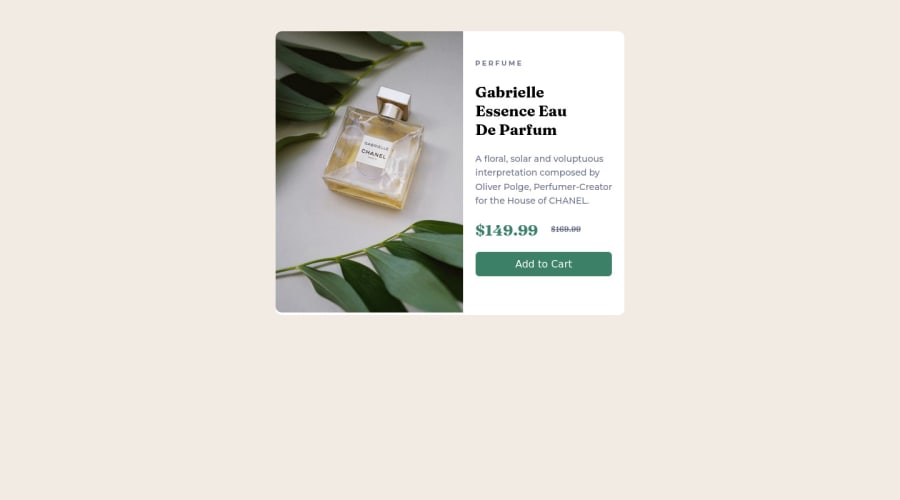Screen dimensions: 900x500
Task: Click the Gabrielle title word
Action: pos(509,92)
